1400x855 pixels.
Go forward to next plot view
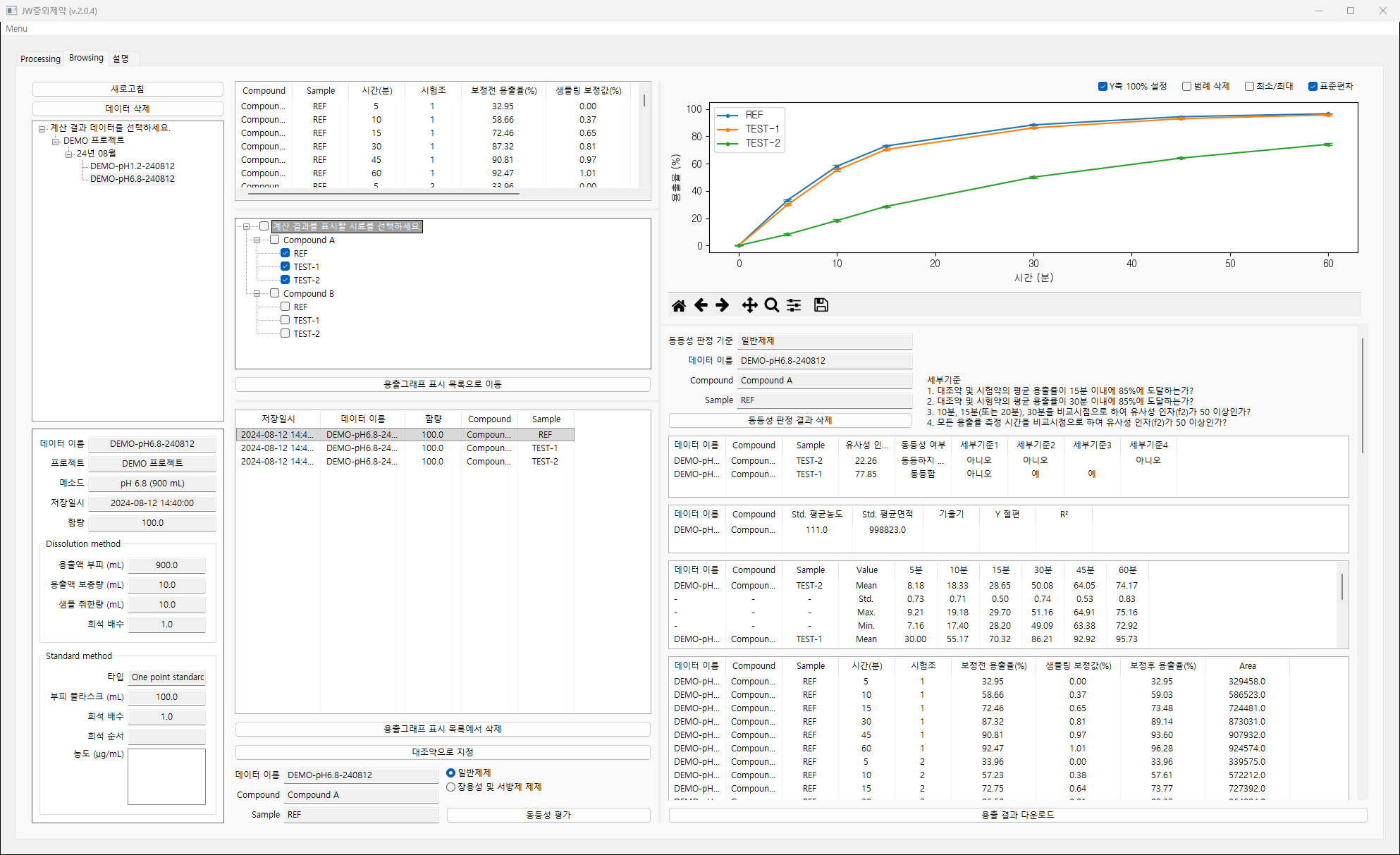coord(723,305)
